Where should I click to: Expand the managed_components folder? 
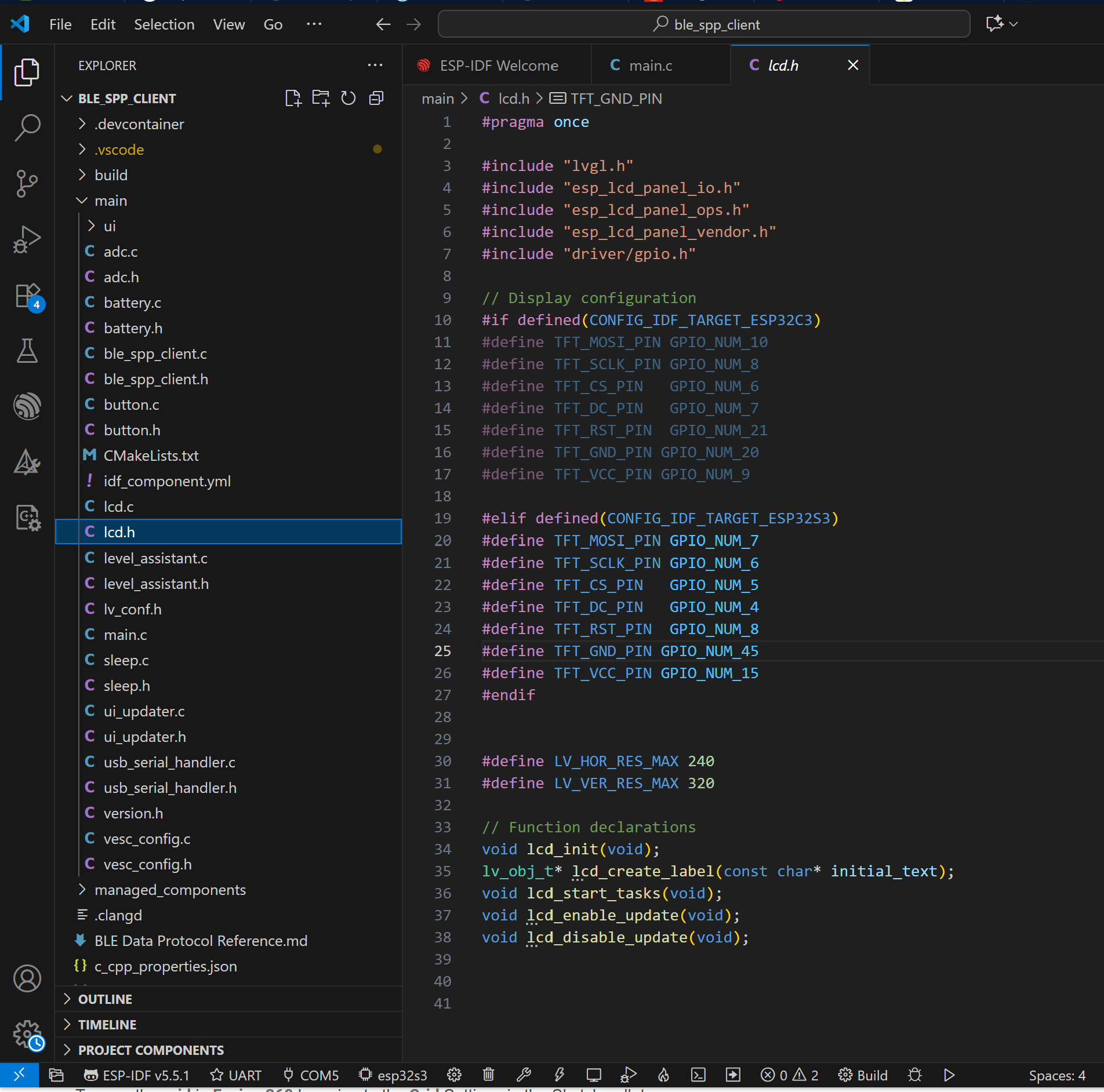[x=170, y=890]
